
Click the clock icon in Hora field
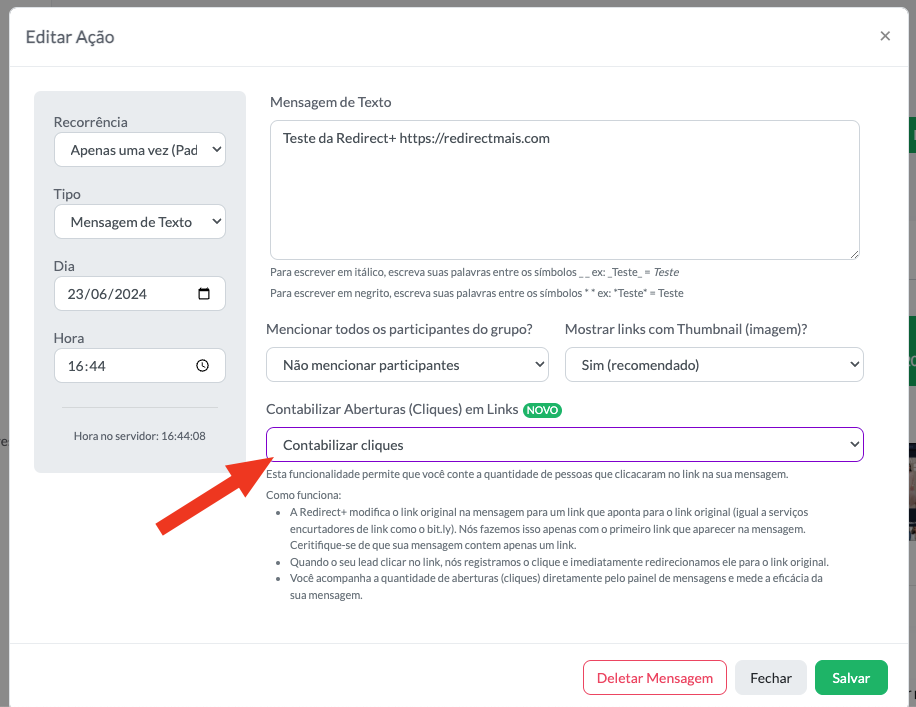[202, 366]
